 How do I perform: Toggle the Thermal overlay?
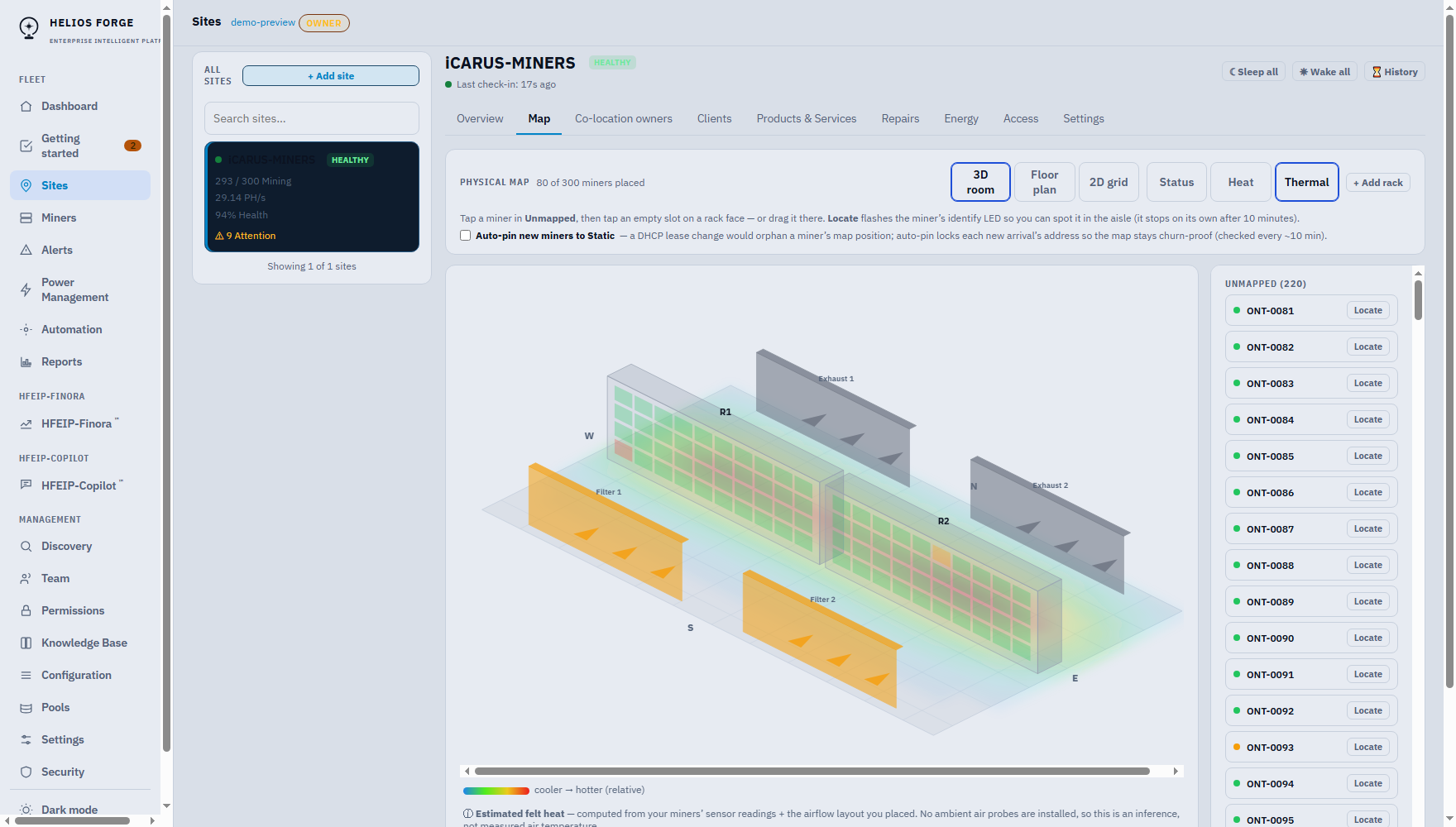tap(1306, 182)
